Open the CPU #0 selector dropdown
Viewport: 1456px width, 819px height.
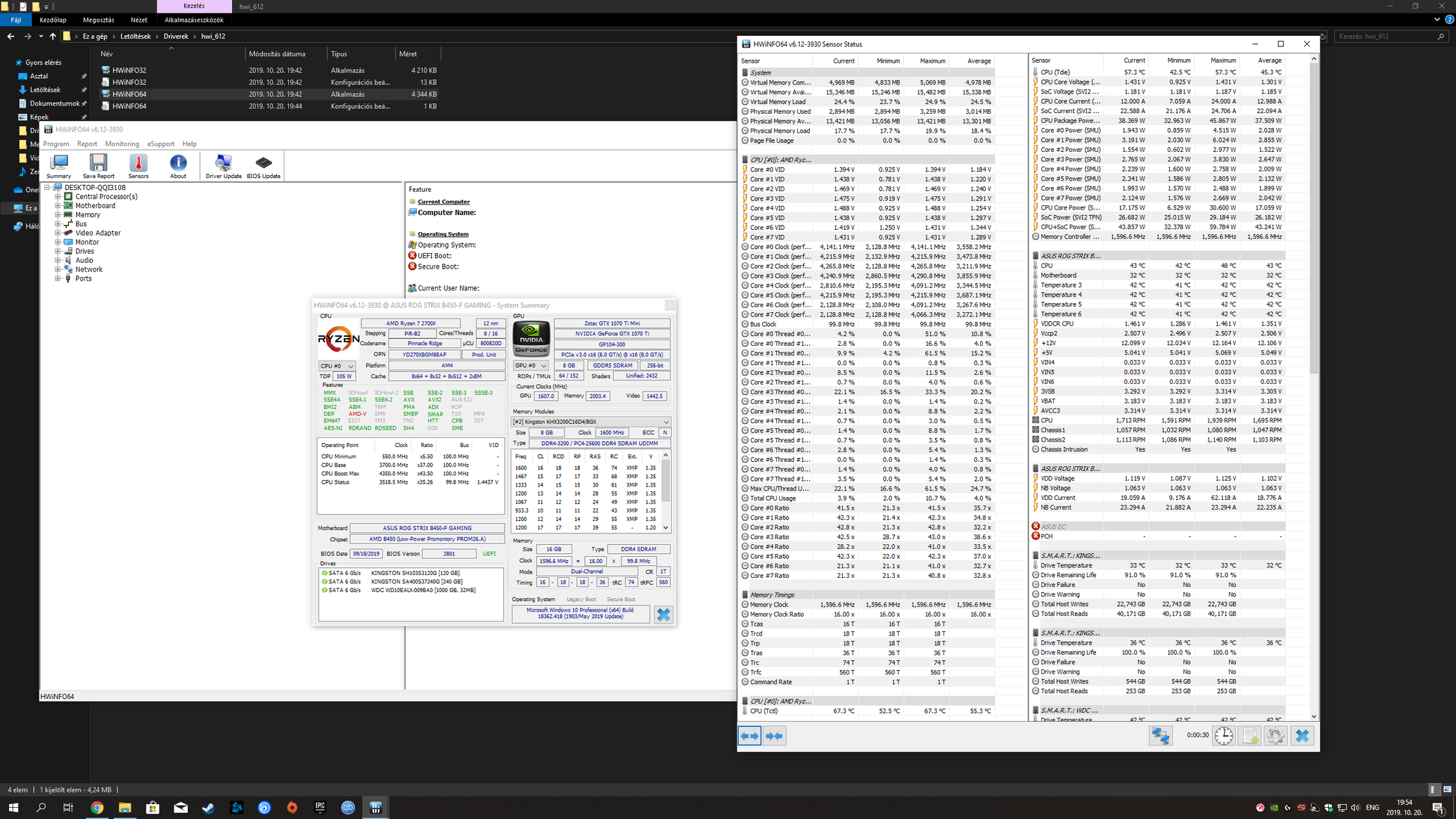click(337, 366)
